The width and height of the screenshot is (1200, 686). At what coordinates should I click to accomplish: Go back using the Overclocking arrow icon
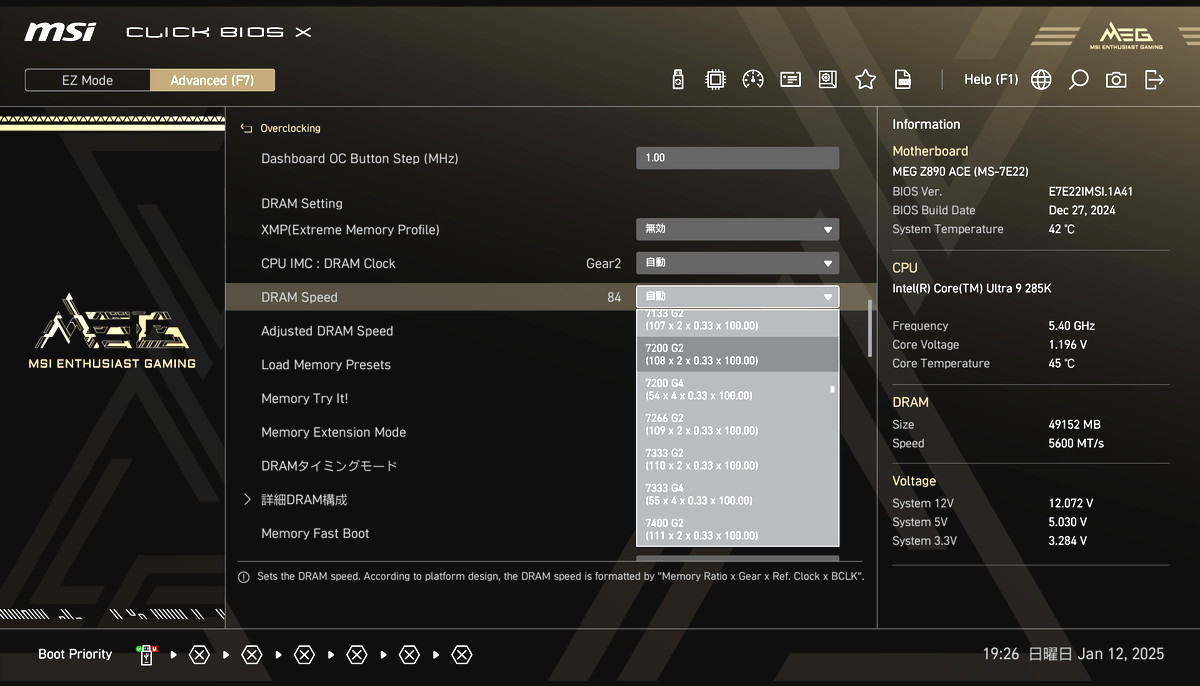(x=246, y=128)
